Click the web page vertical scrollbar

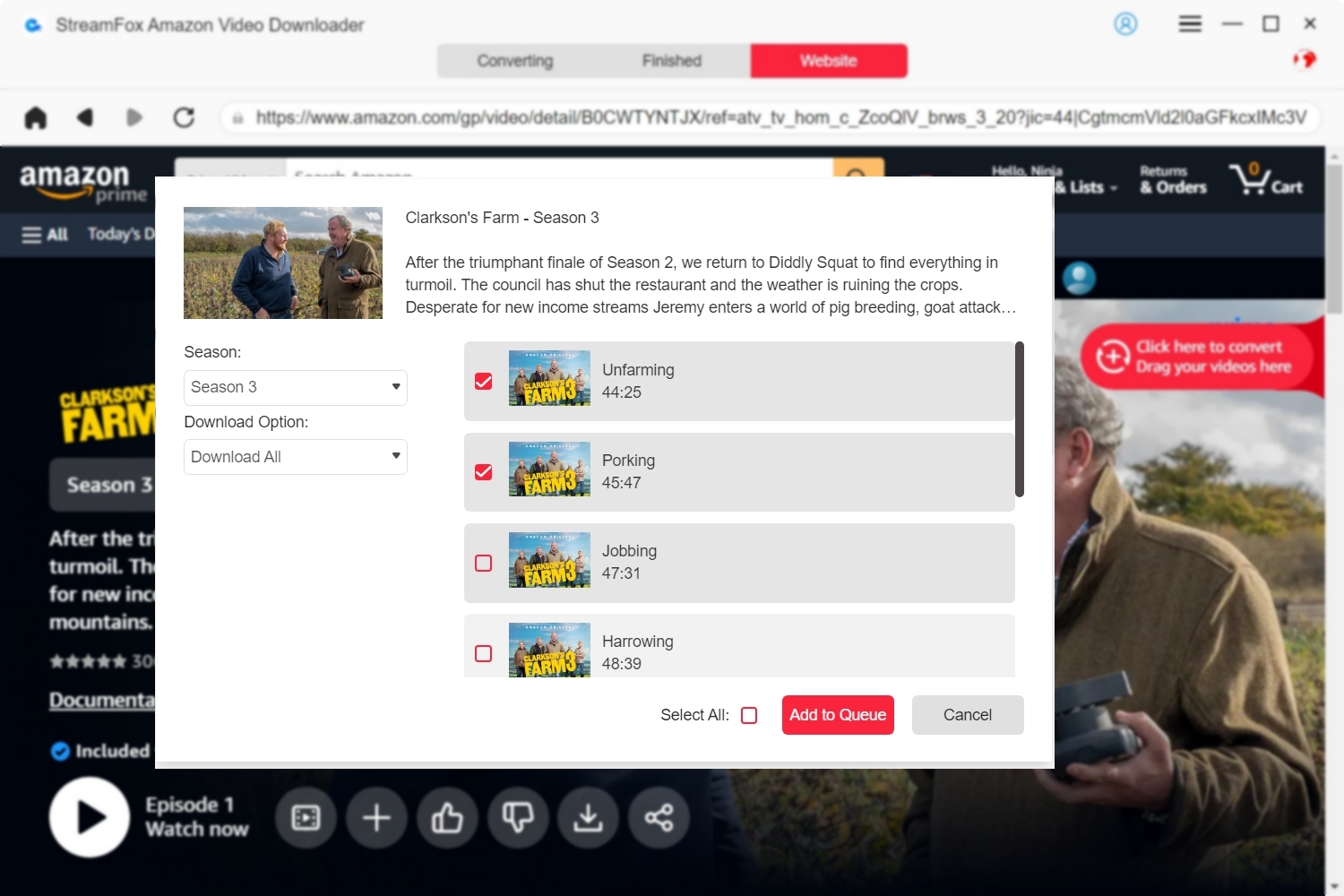tap(1335, 237)
